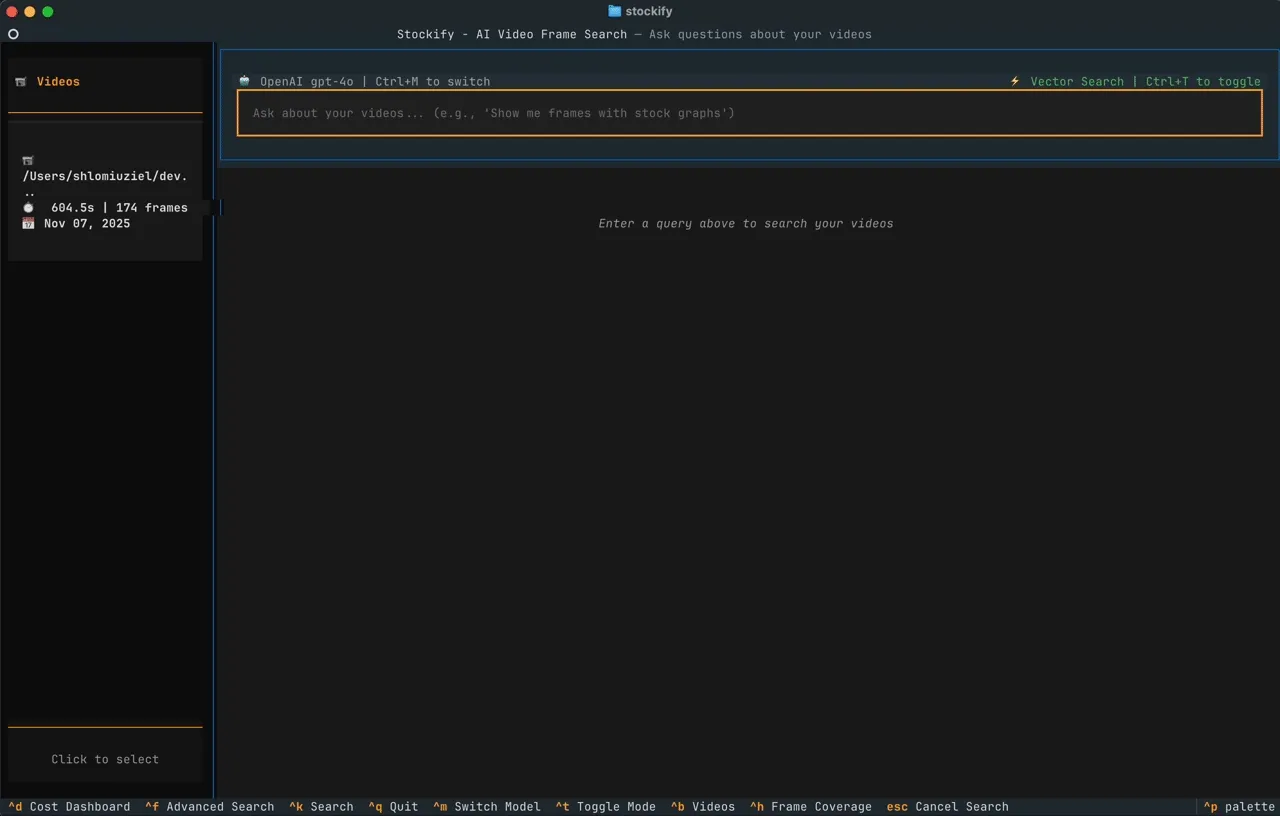Click the robot icon beside OpenAI gpt-4o
Image resolution: width=1280 pixels, height=816 pixels.
click(245, 81)
